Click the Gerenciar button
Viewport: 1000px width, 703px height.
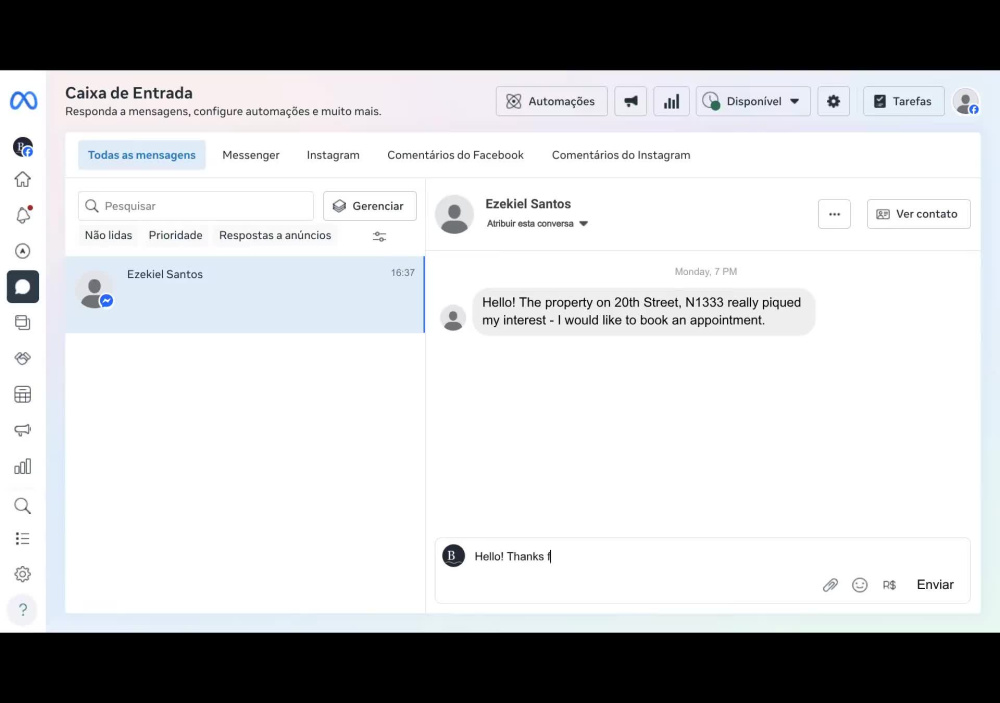click(370, 206)
